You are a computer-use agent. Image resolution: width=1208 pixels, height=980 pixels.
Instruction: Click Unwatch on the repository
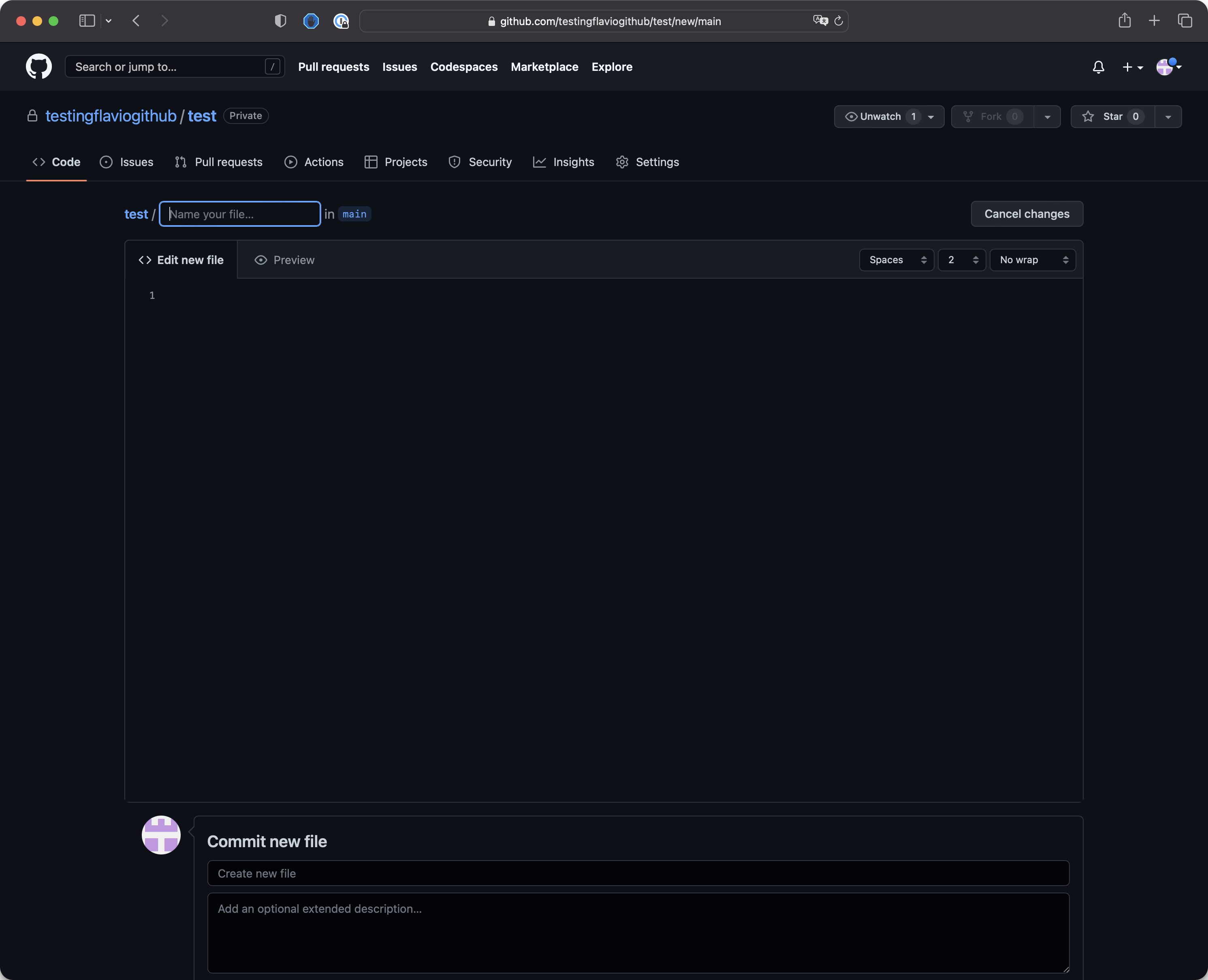[x=879, y=116]
